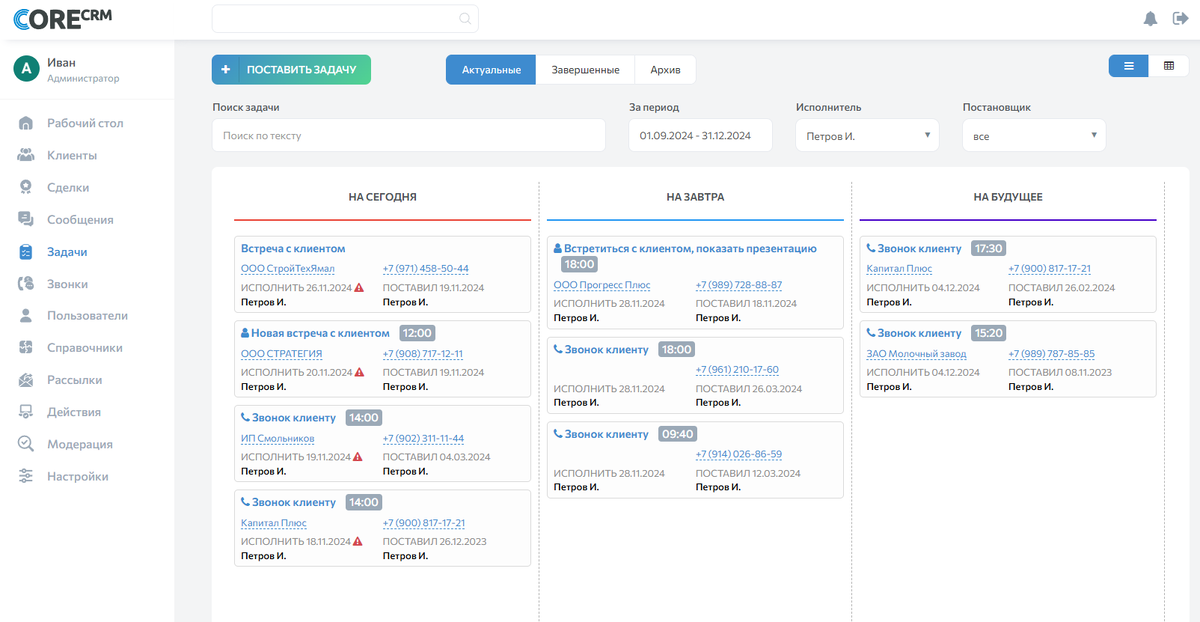Open client ЗАО Молочный завод
Viewport: 1200px width, 622px height.
[x=917, y=354]
